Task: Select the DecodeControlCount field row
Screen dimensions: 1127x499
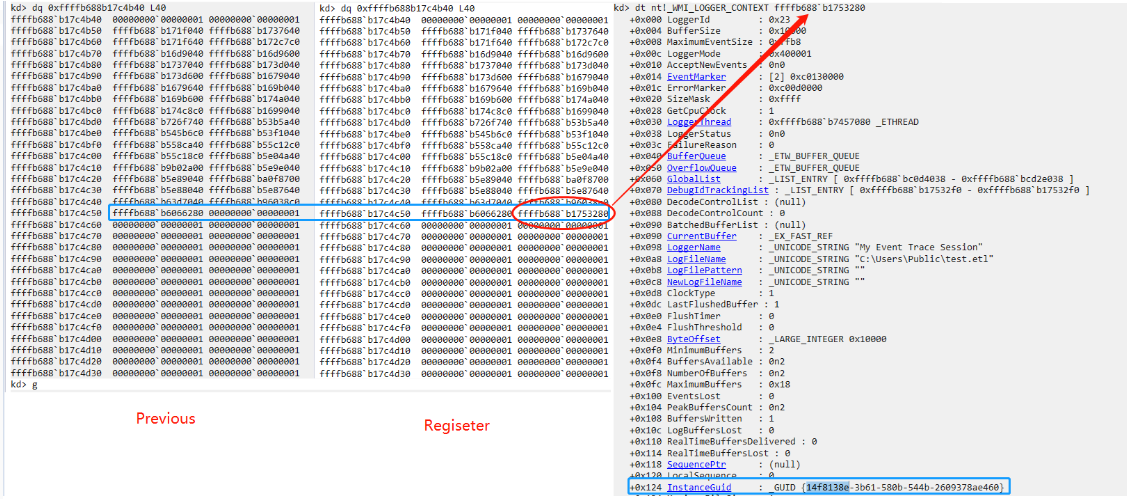Action: pos(708,214)
